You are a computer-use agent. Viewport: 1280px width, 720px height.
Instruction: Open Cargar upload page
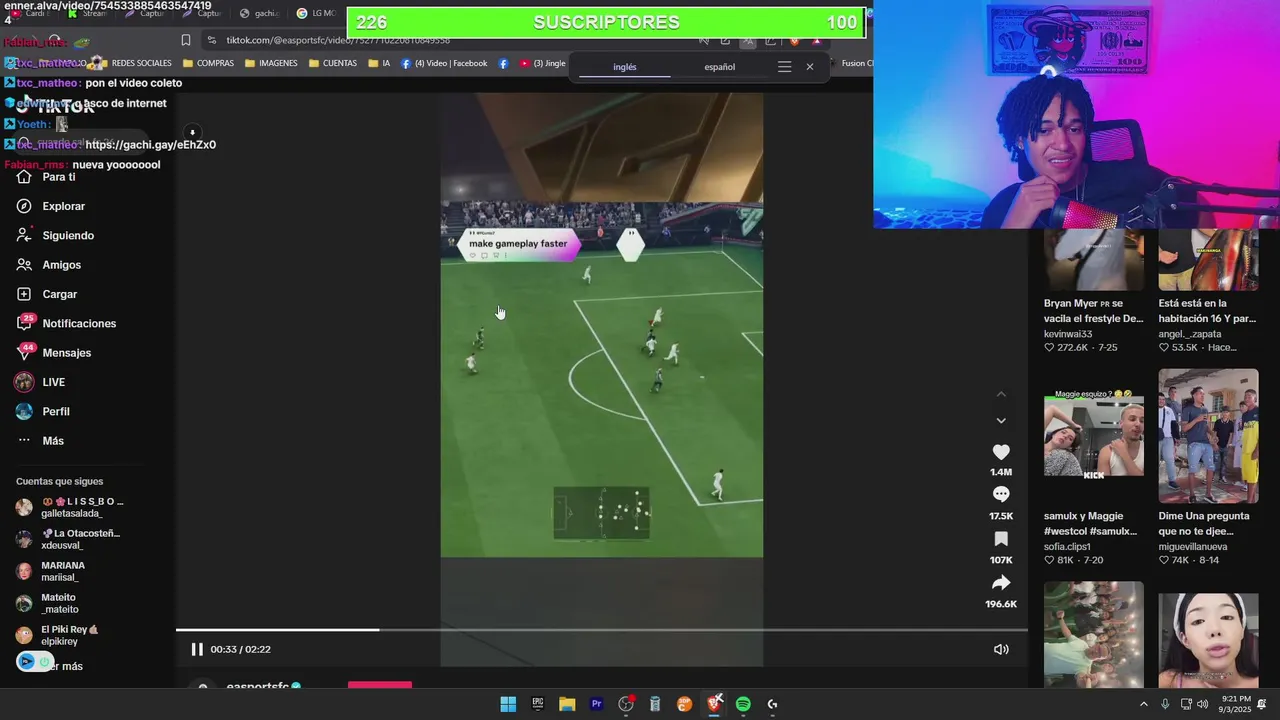point(47,294)
